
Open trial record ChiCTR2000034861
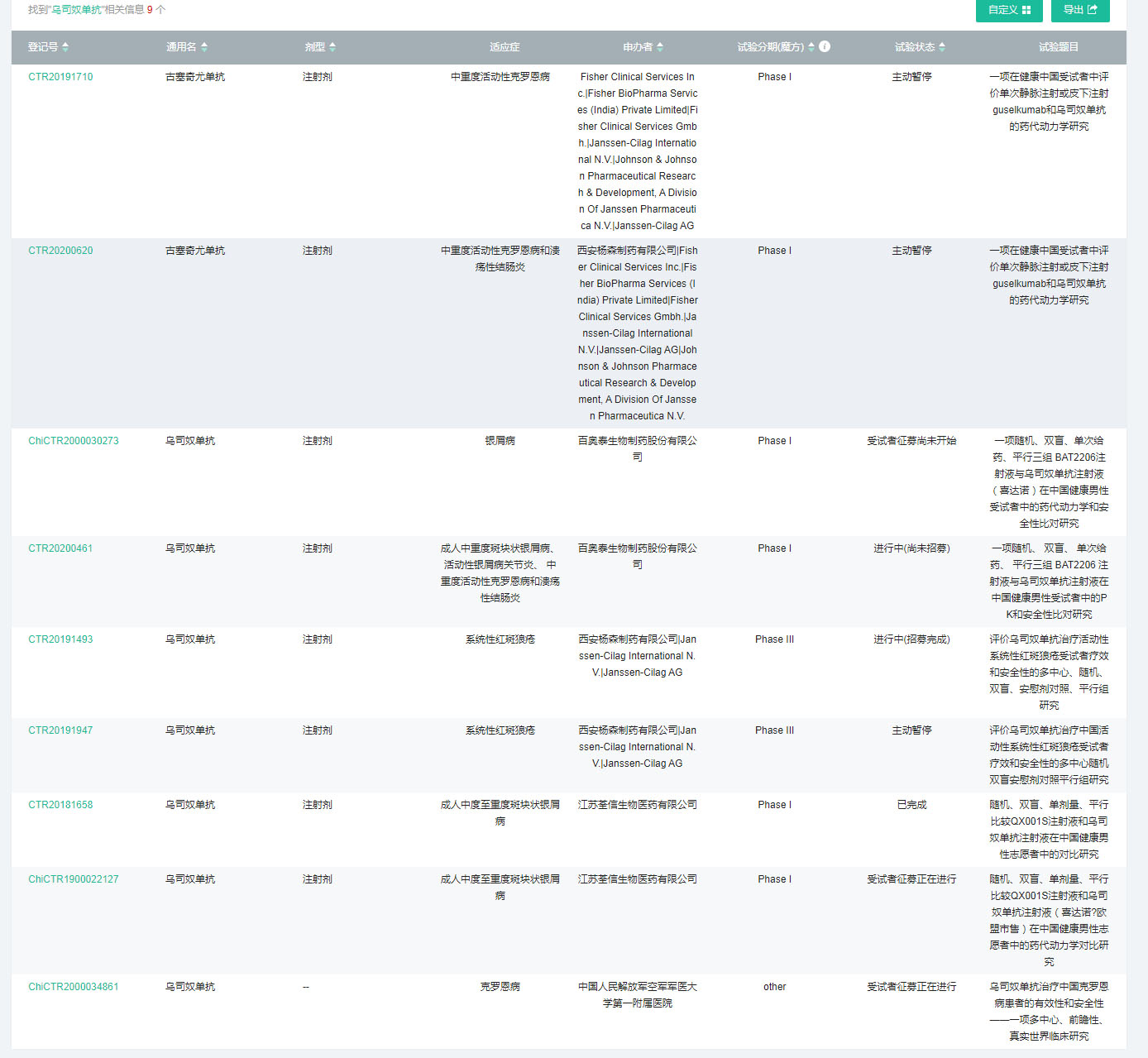point(74,987)
